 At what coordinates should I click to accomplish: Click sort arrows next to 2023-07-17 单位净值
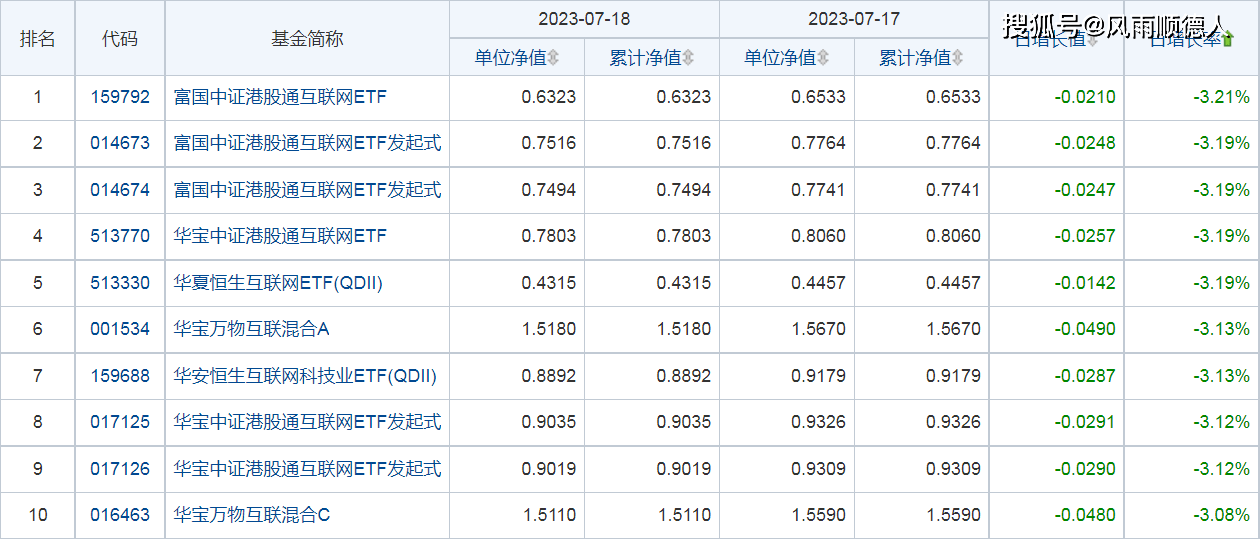pyautogui.click(x=823, y=58)
